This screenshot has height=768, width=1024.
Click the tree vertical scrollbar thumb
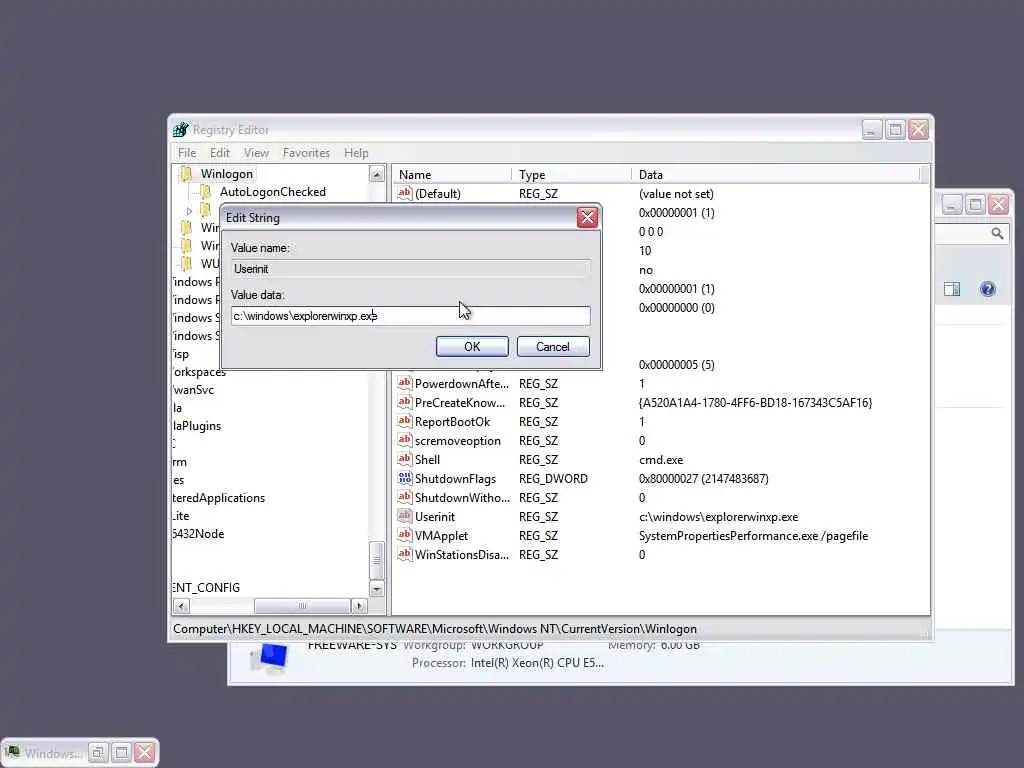pyautogui.click(x=377, y=560)
